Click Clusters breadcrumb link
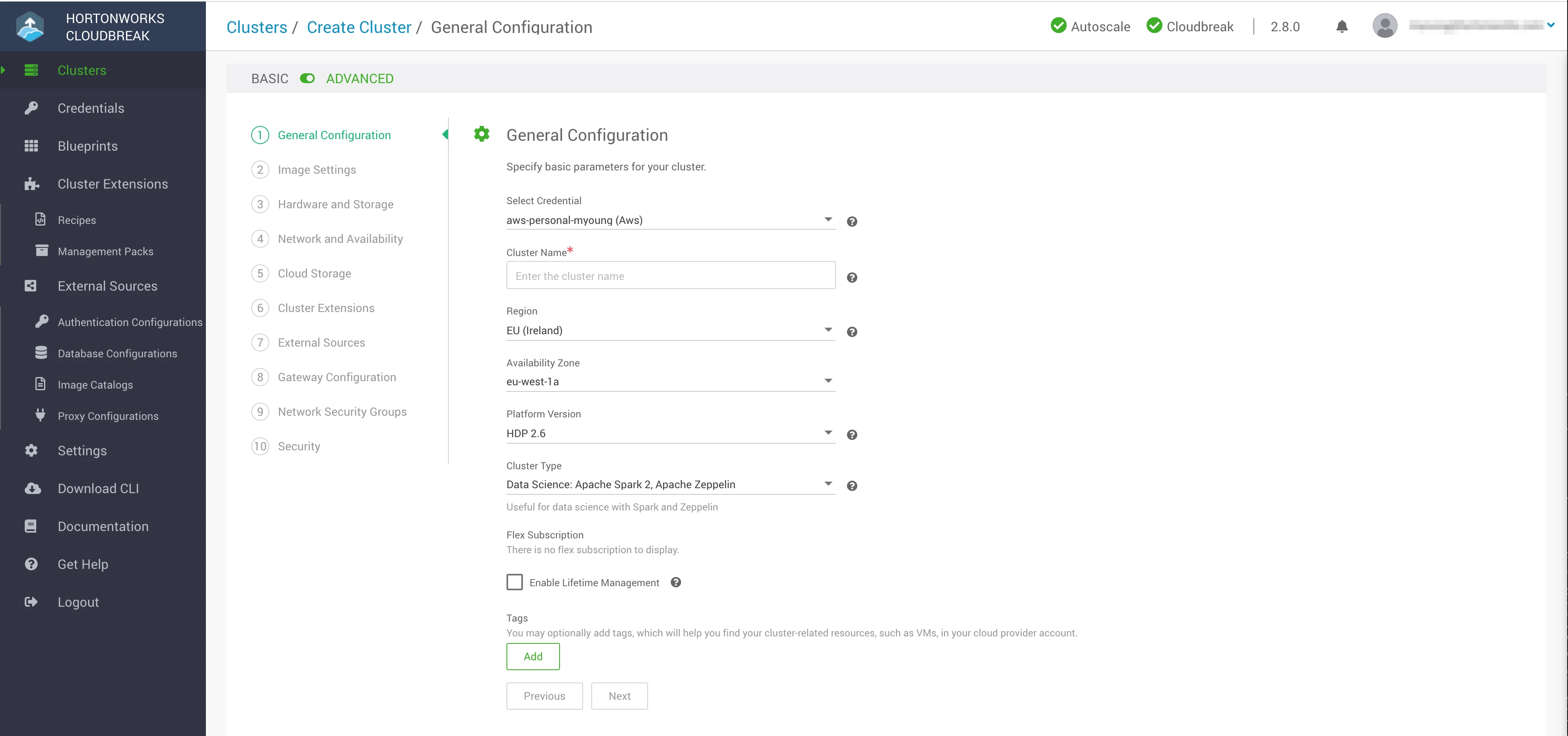Image resolution: width=1568 pixels, height=736 pixels. (x=257, y=27)
